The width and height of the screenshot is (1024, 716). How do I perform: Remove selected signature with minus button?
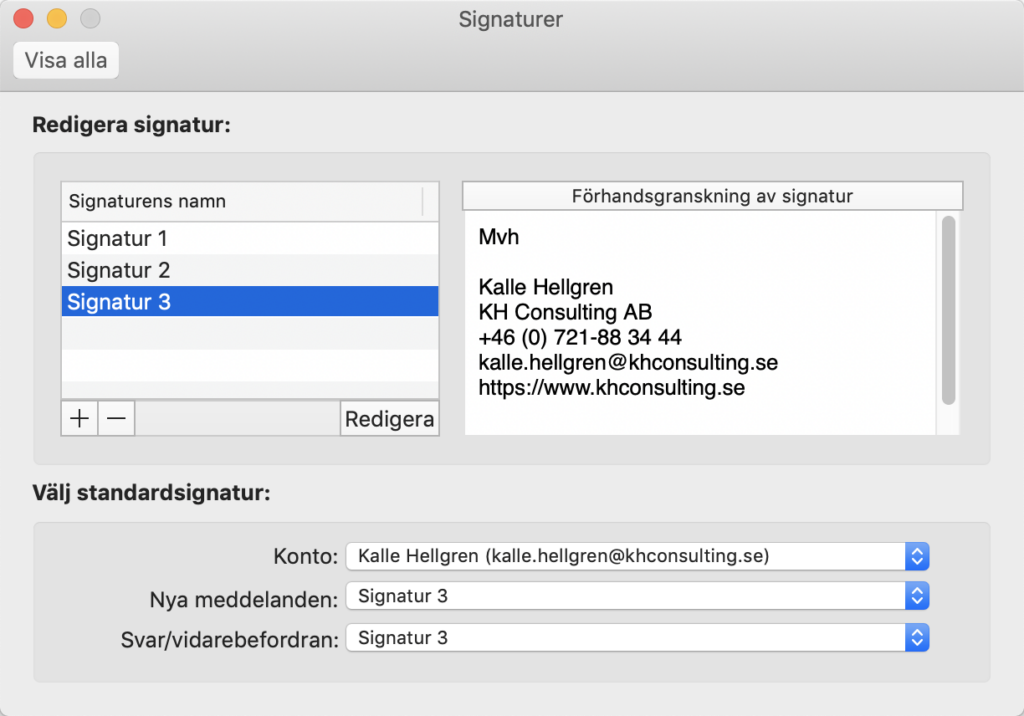(116, 418)
